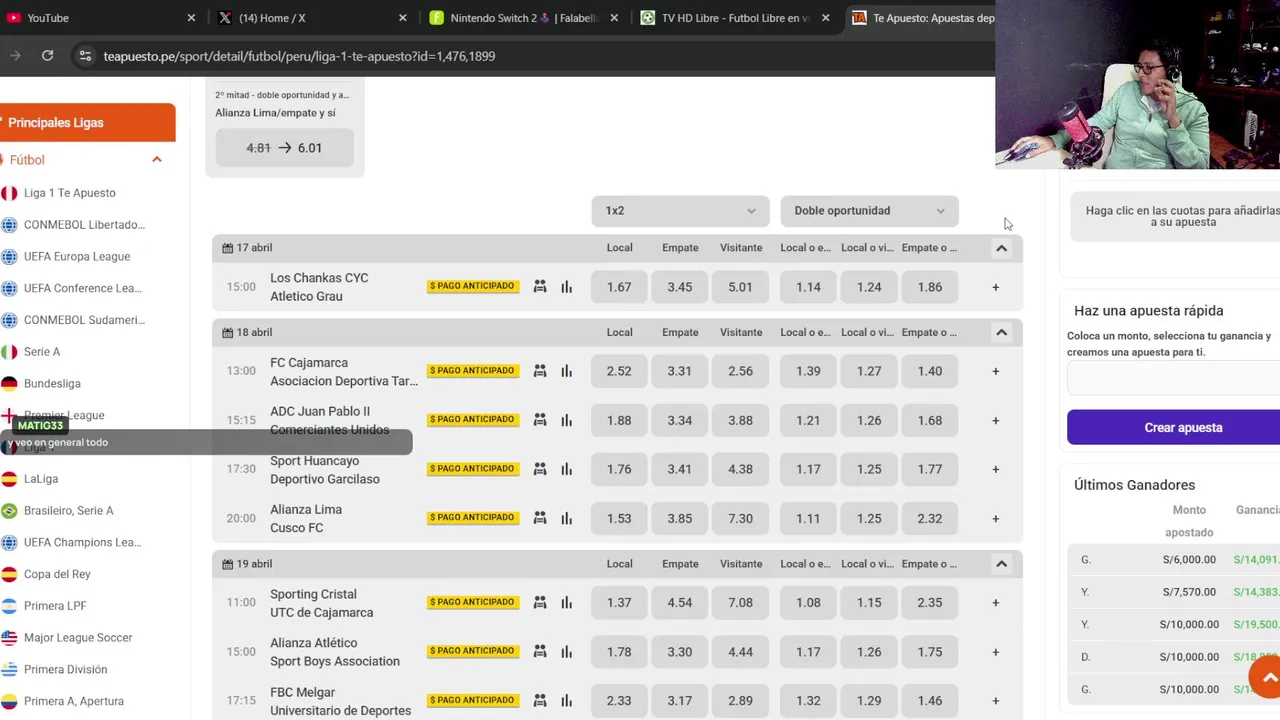Screen dimensions: 1280x720
Task: Open UEFA Europa League in sidebar
Action: [77, 257]
